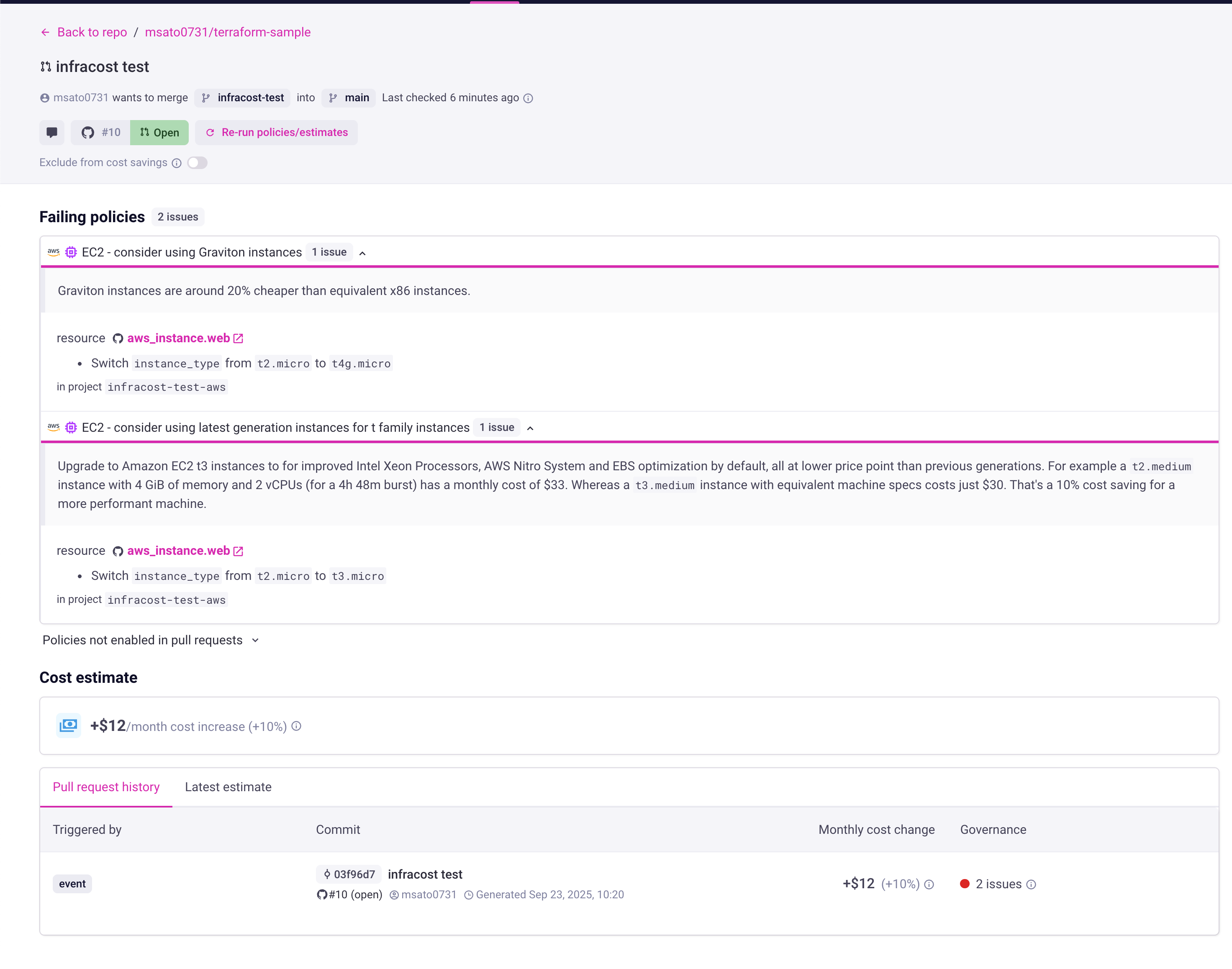This screenshot has width=1232, height=969.
Task: Click the AWS logo on the latest generation policy
Action: pos(54,427)
